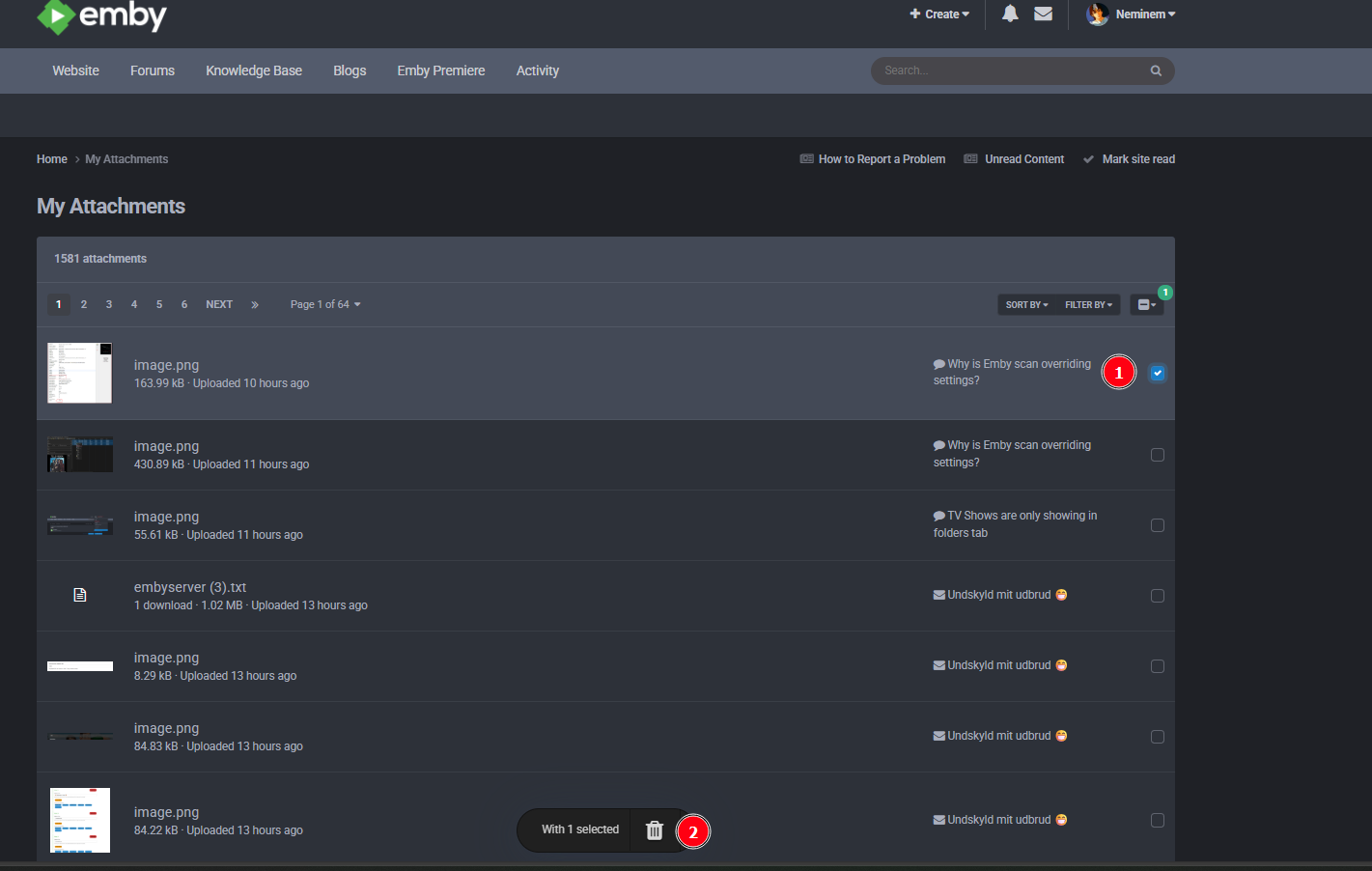The height and width of the screenshot is (871, 1372).
Task: Open topic link on 163.99 kB image row
Action: click(1012, 373)
